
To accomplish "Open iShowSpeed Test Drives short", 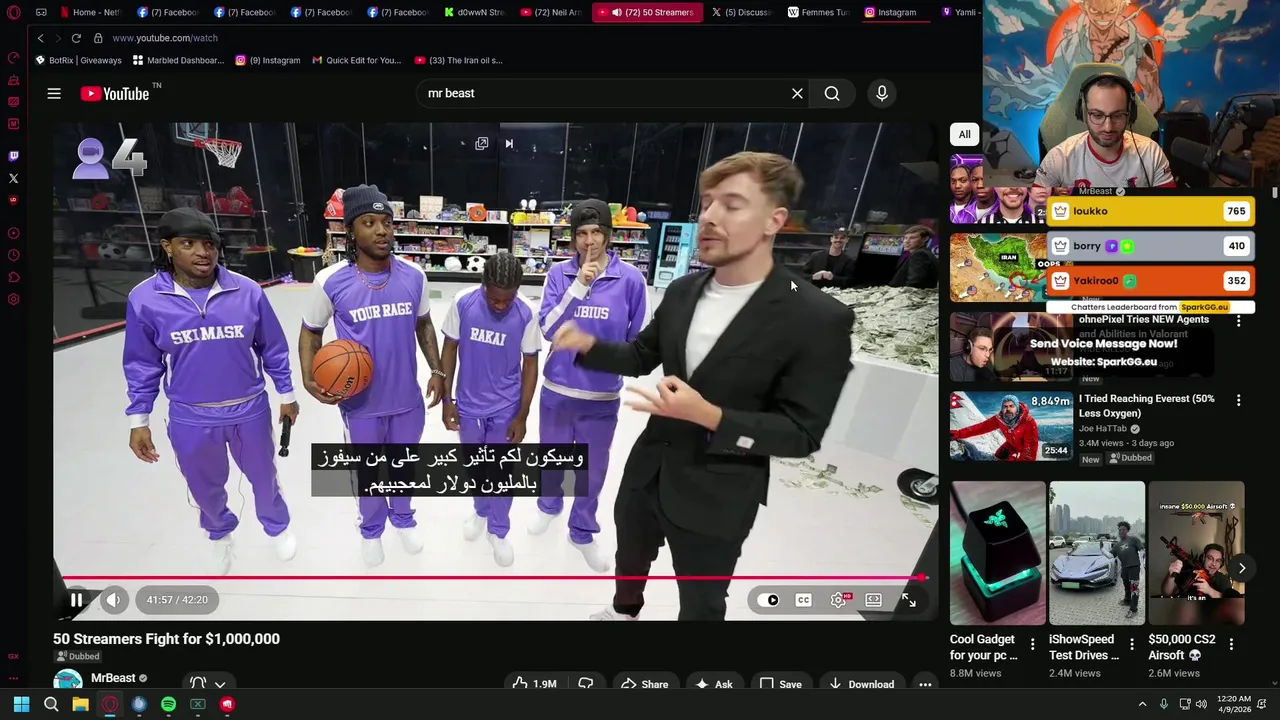I will [x=1097, y=553].
